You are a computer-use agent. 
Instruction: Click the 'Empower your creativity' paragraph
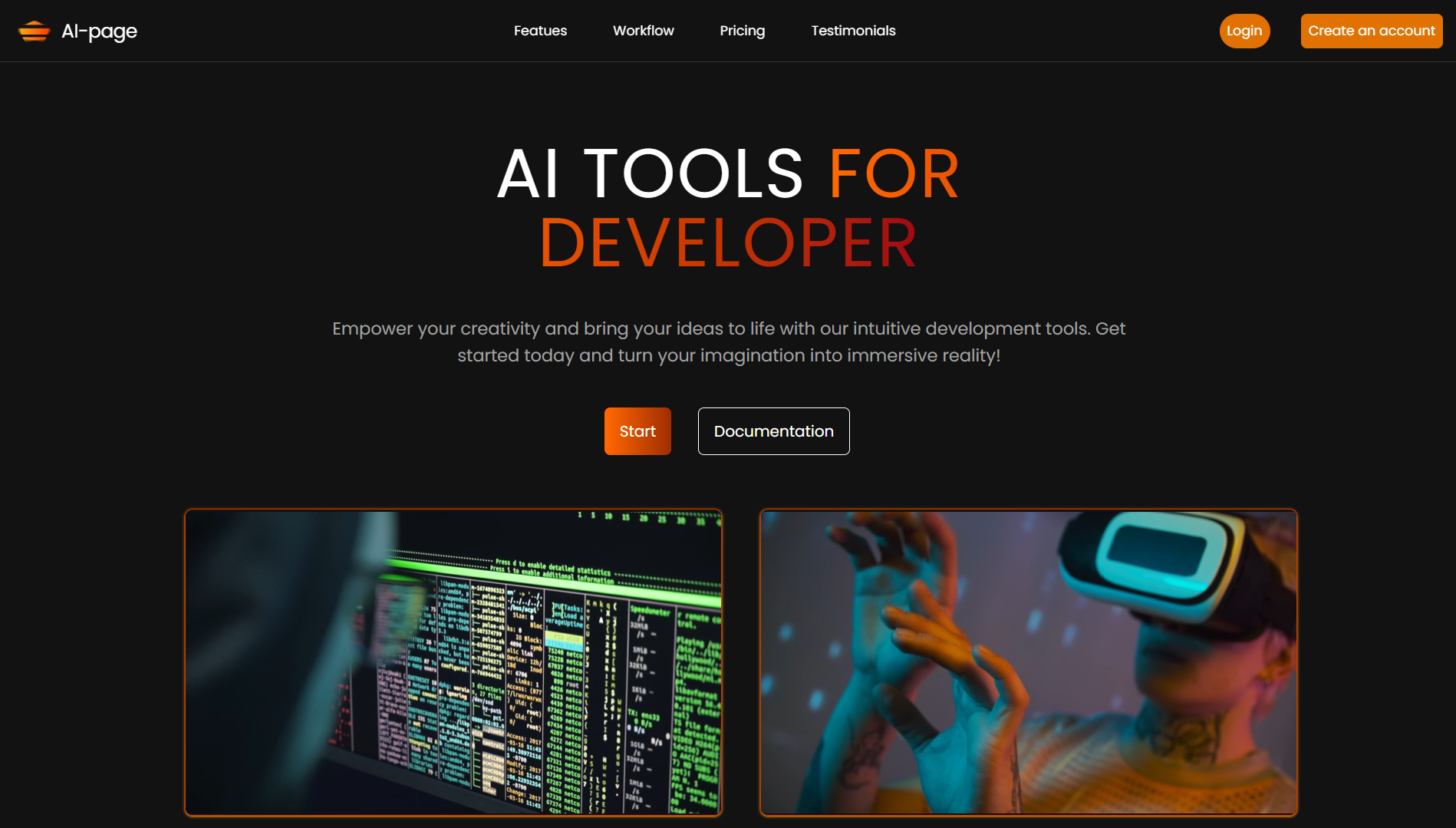(728, 341)
